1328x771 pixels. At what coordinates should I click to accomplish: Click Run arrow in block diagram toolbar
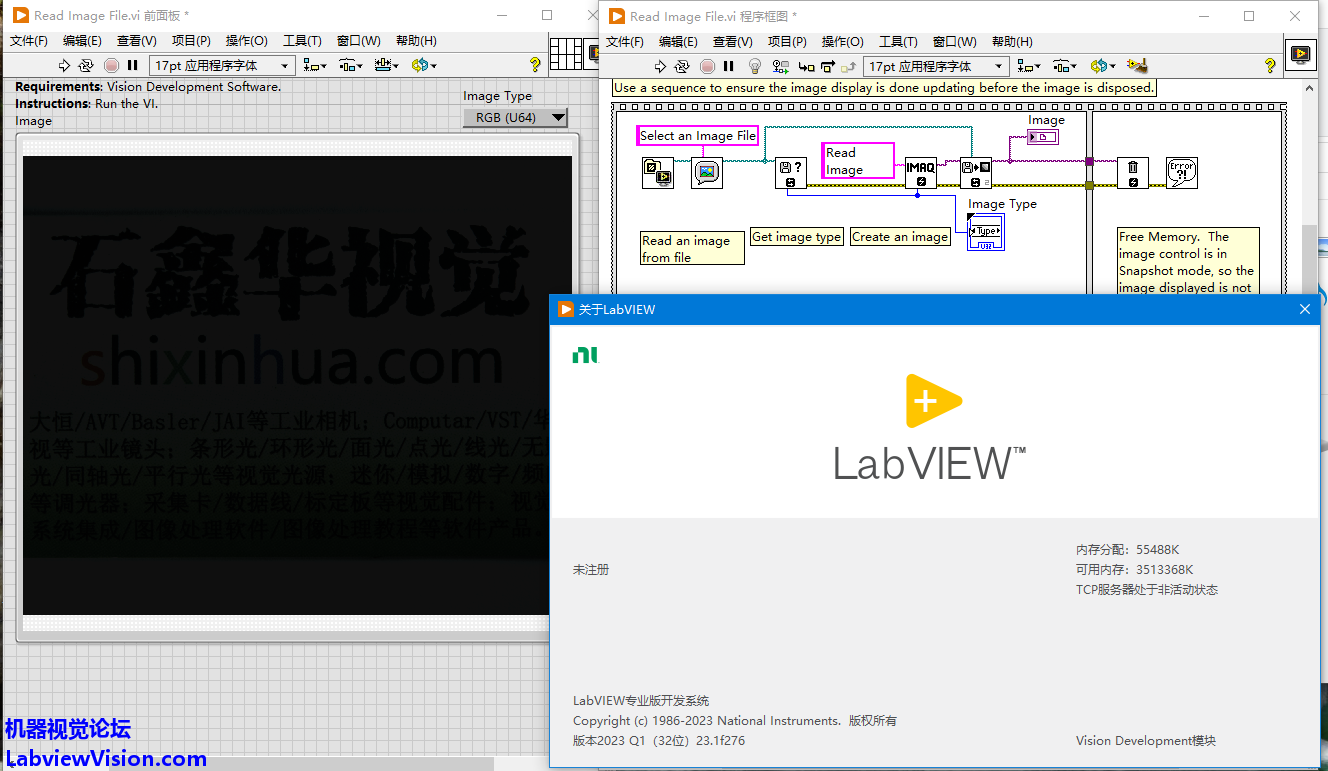[660, 66]
